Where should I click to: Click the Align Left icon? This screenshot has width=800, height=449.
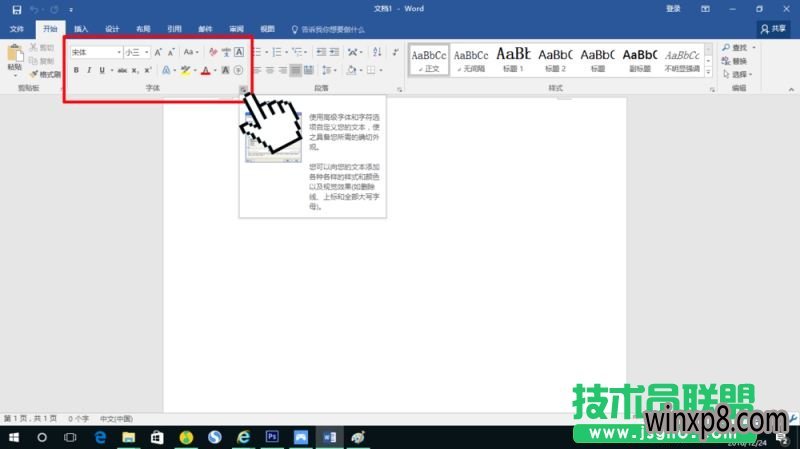click(257, 70)
